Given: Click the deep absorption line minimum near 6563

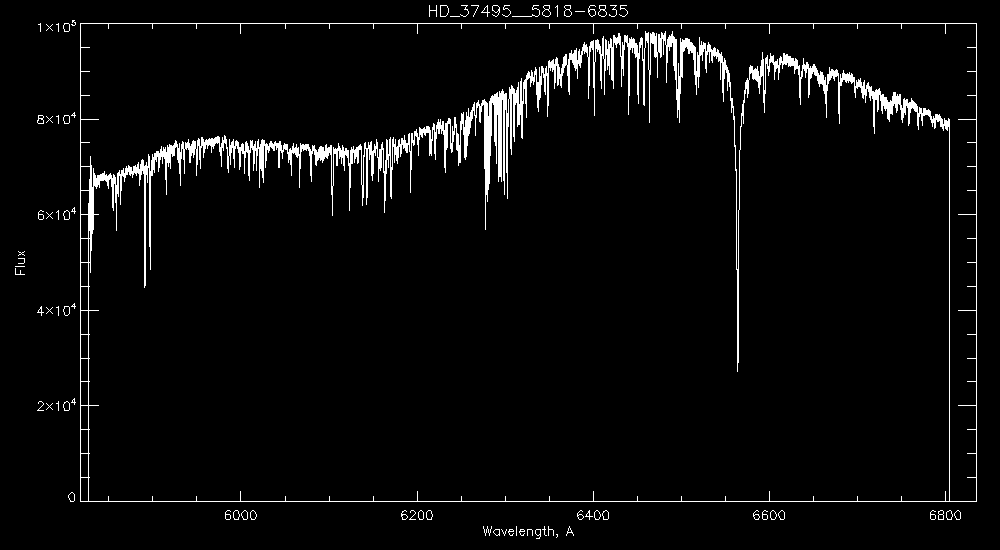Looking at the screenshot, I should coord(738,369).
